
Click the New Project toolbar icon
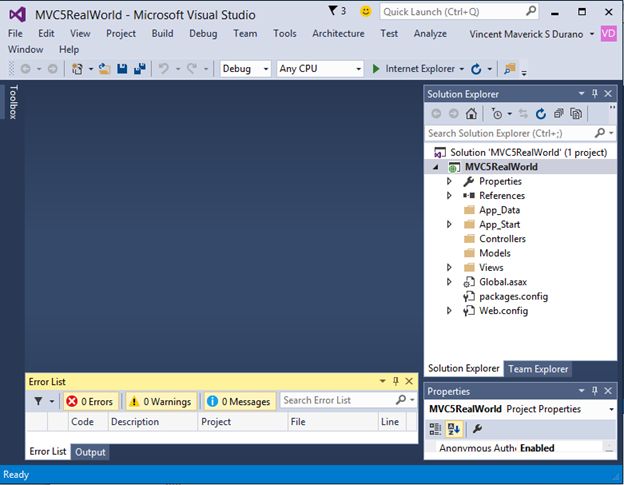point(77,69)
